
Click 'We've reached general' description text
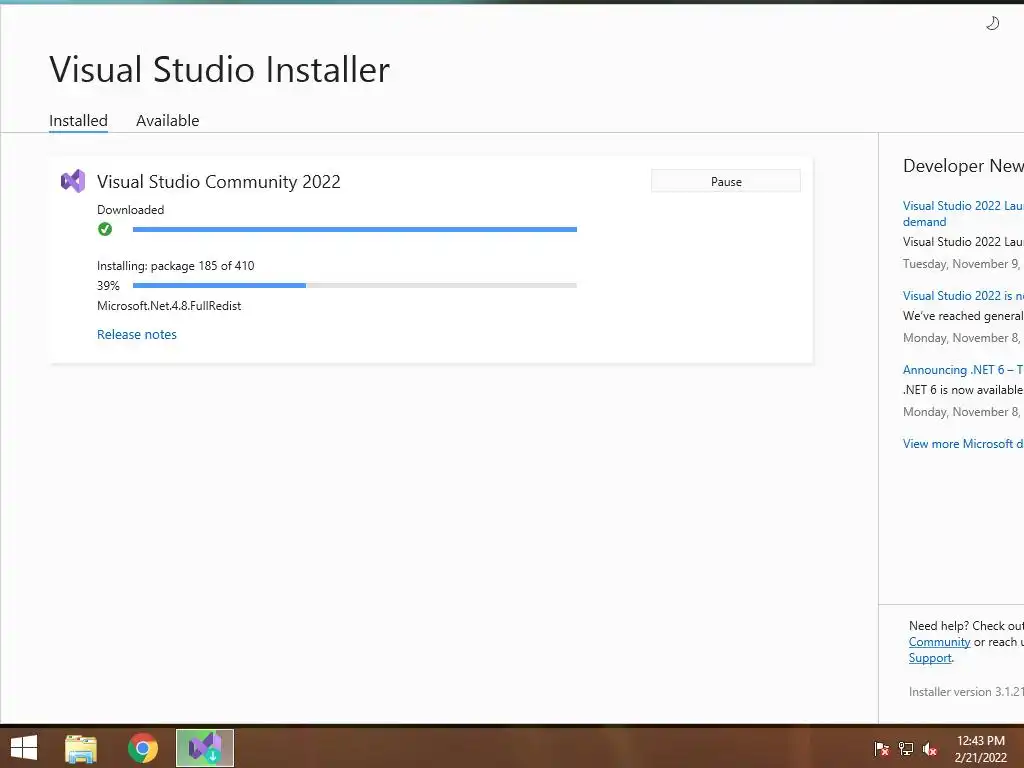[963, 316]
